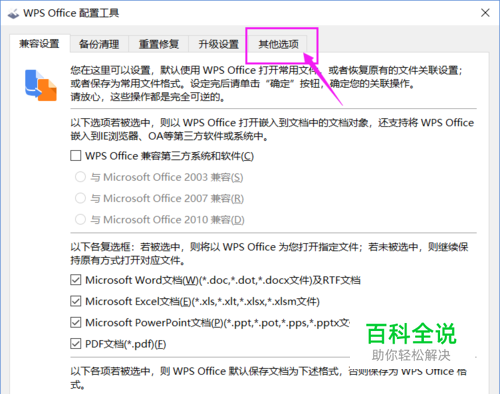Uncheck Microsoft Word文档 association checkbox
Image resolution: width=500 pixels, height=394 pixels.
pyautogui.click(x=76, y=280)
